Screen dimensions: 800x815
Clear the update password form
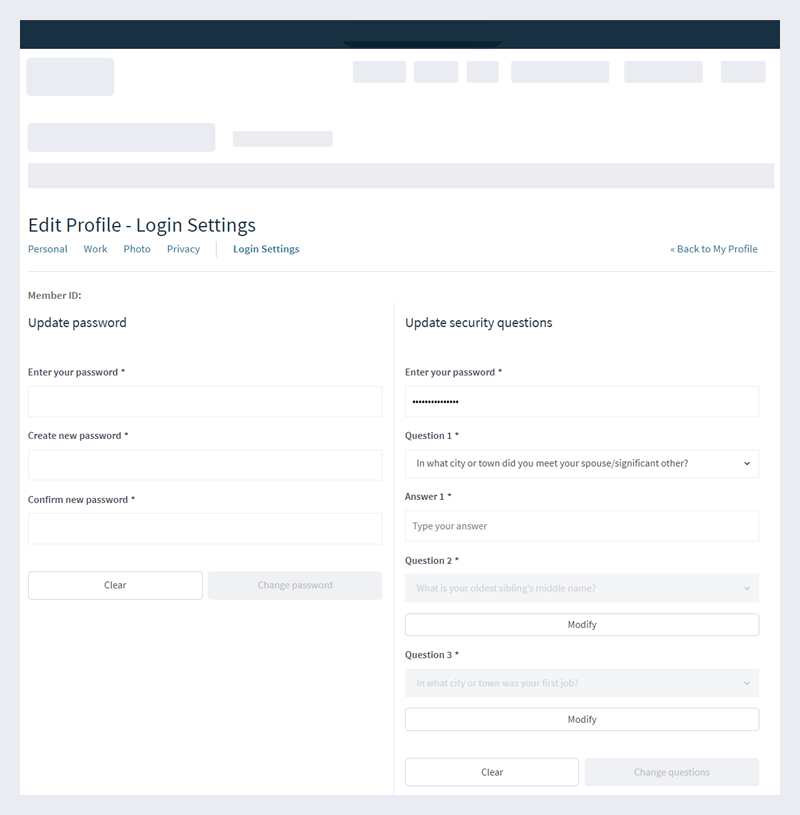115,585
